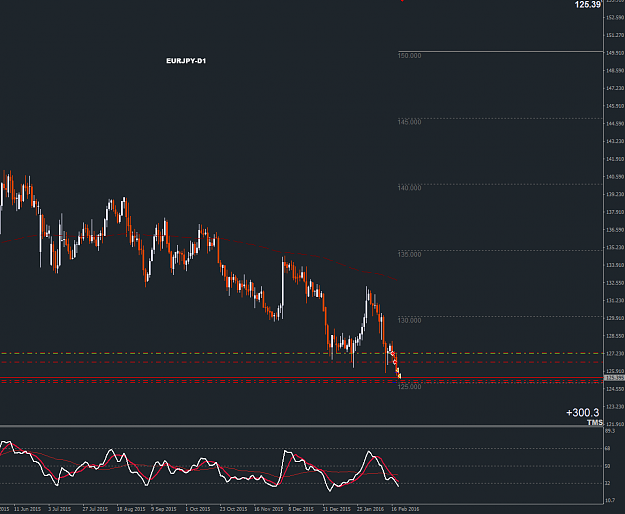Click the EURJPY-D1 chart title label
This screenshot has width=625, height=514.
(x=186, y=61)
